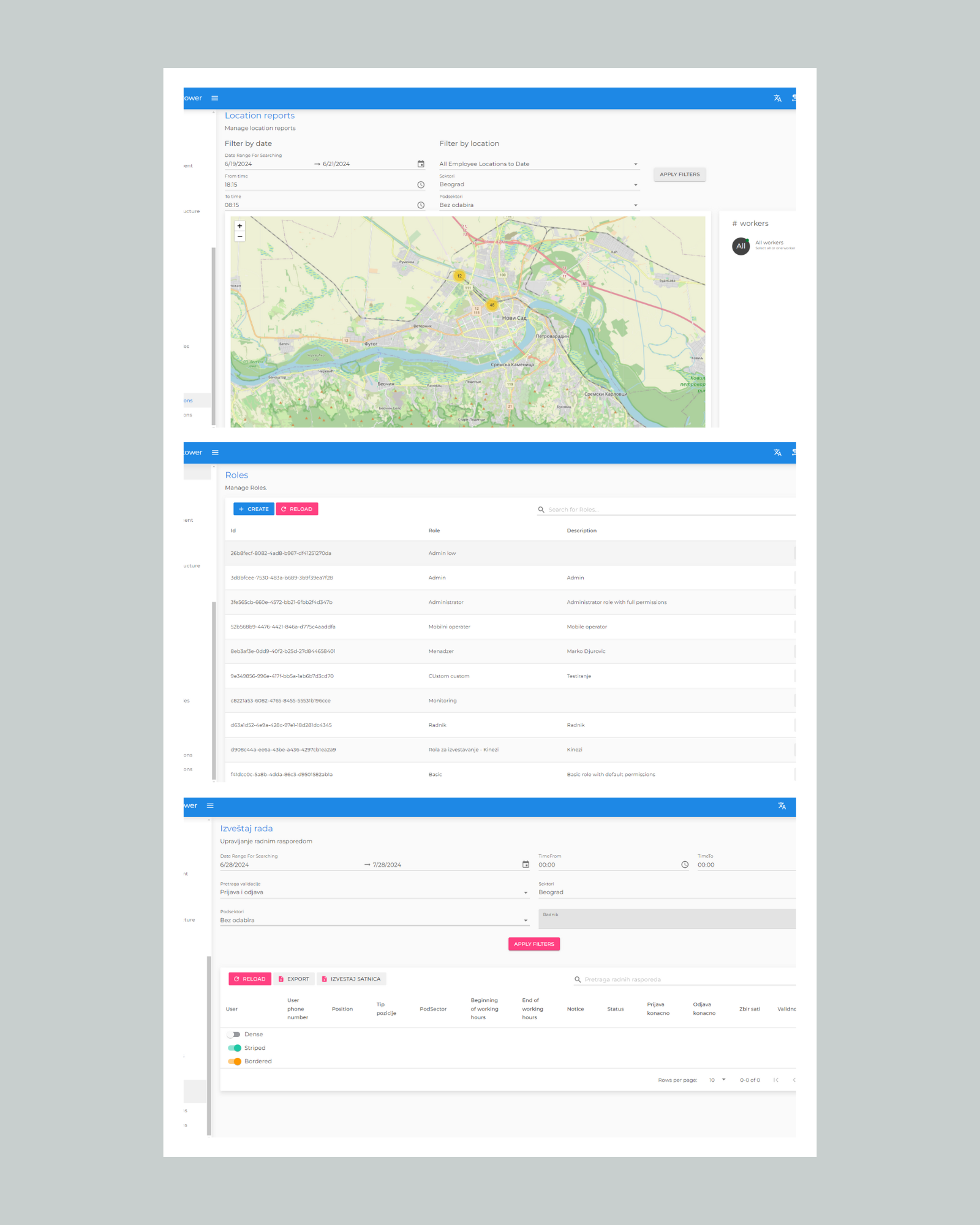
Task: Zoom in on the map
Action: click(239, 226)
